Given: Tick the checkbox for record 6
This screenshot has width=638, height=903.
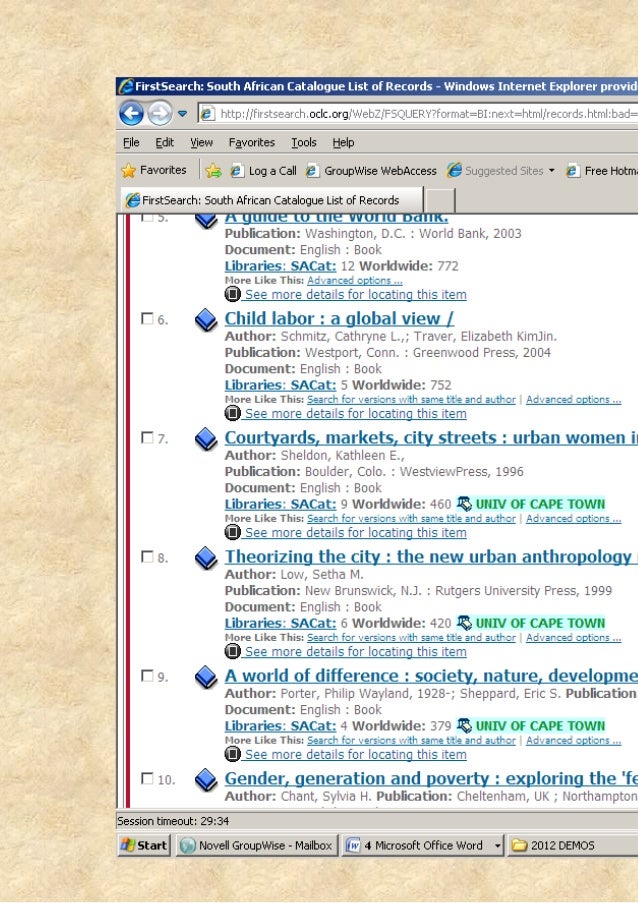Looking at the screenshot, I should [147, 318].
